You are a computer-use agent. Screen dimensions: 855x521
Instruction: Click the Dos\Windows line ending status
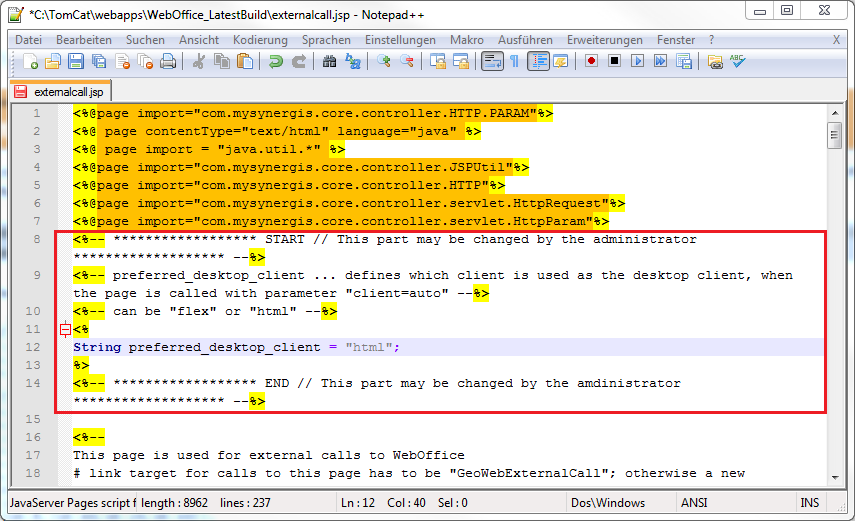pos(607,502)
